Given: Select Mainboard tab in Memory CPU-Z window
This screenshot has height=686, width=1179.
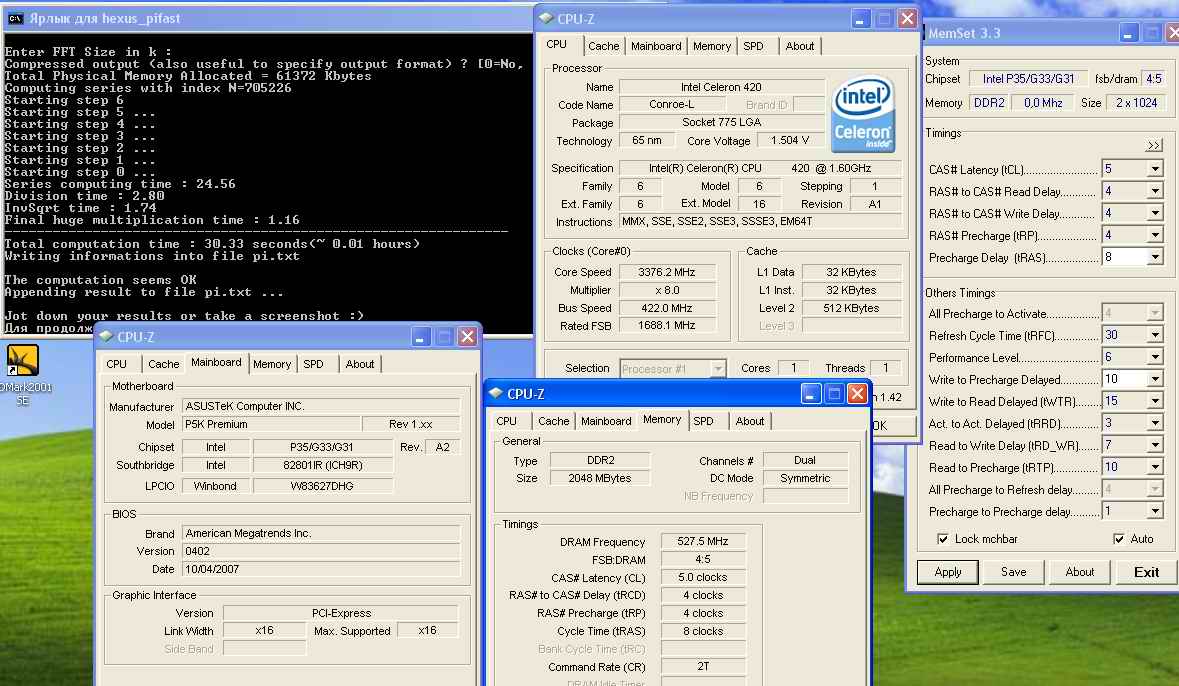Looking at the screenshot, I should click(x=606, y=421).
